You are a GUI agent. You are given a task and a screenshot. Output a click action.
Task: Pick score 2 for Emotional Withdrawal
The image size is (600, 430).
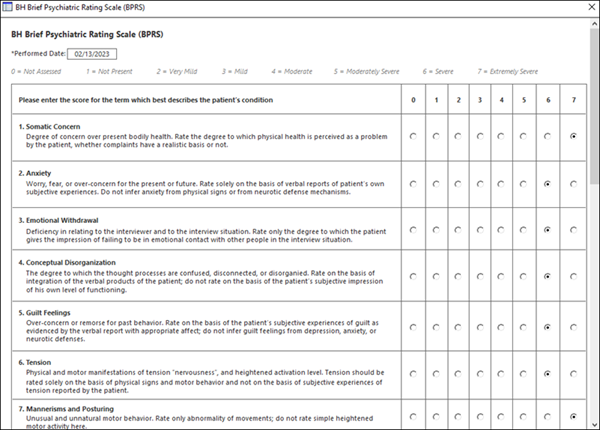tap(459, 230)
